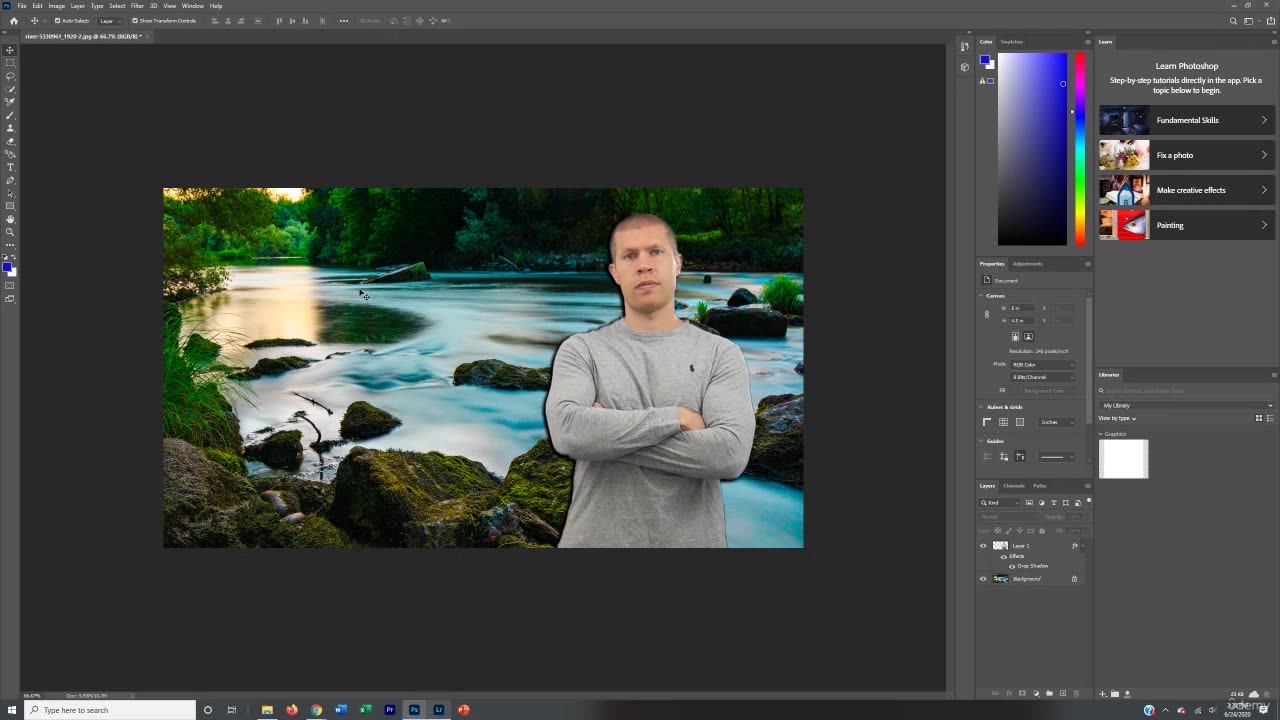Image resolution: width=1280 pixels, height=720 pixels.
Task: Open the RGB Color mode dropdown
Action: pyautogui.click(x=1043, y=365)
